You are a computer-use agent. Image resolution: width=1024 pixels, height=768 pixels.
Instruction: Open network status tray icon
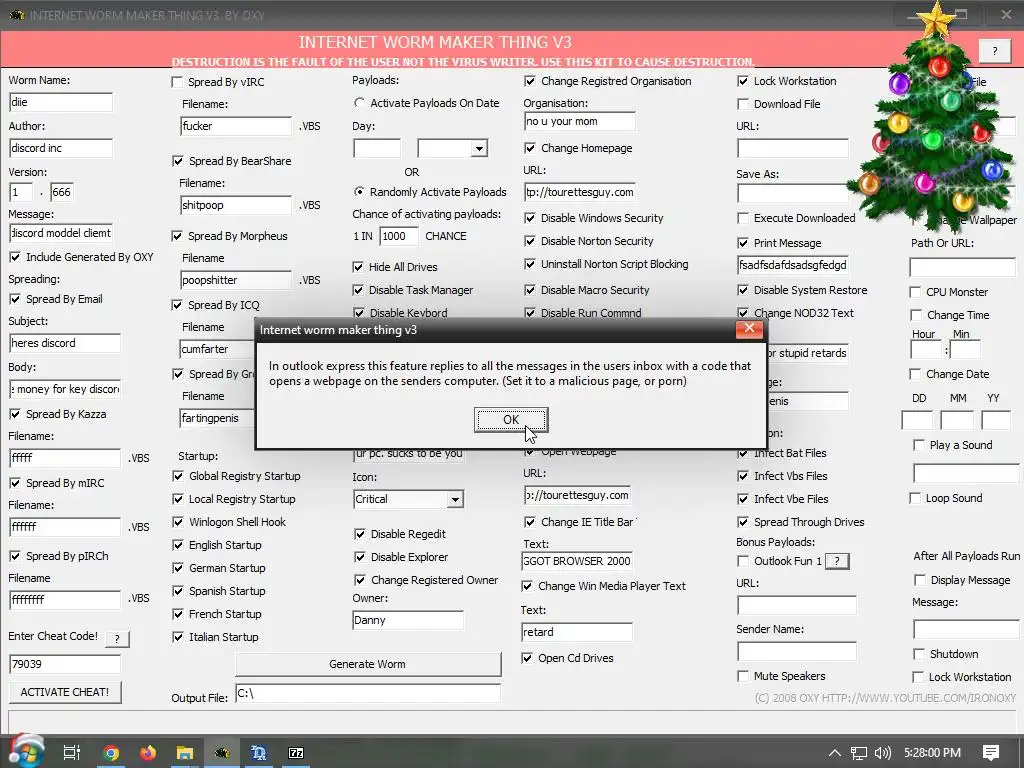(859, 753)
